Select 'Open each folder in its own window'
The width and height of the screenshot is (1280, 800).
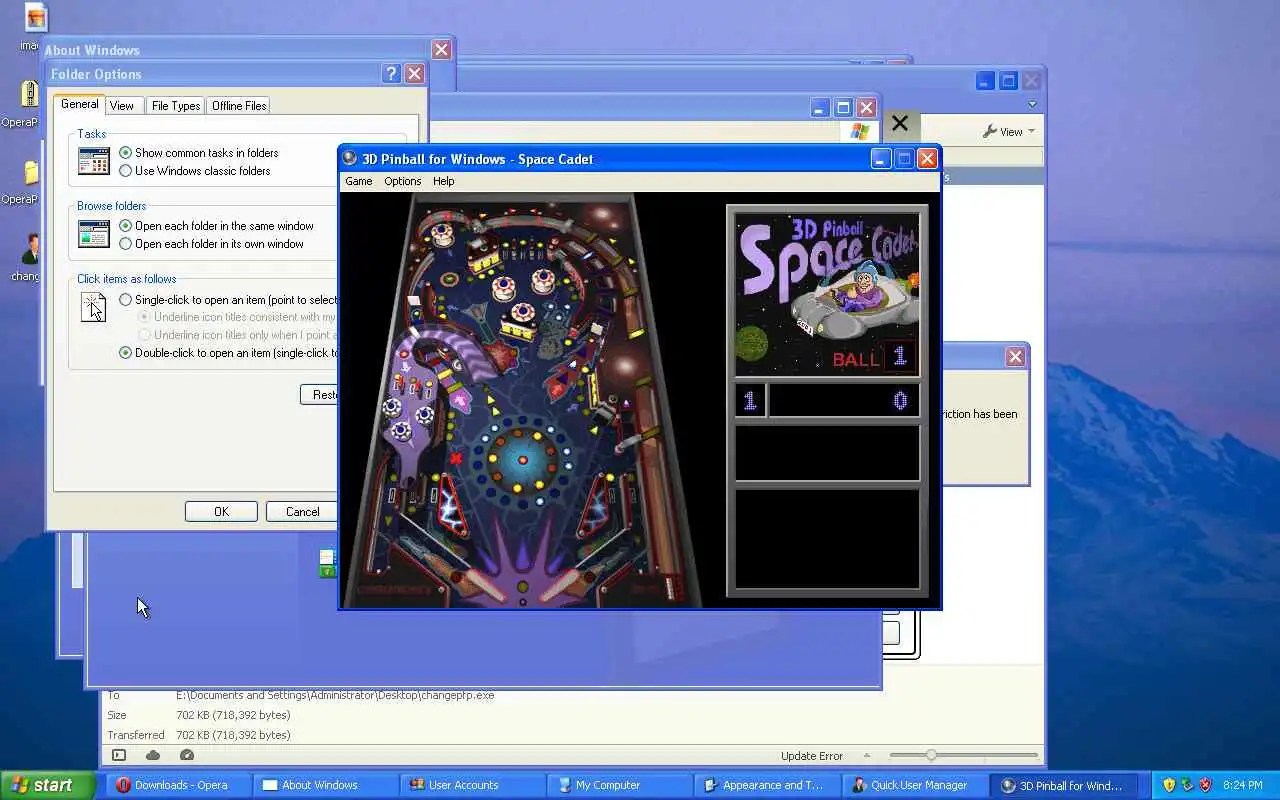[x=210, y=244]
